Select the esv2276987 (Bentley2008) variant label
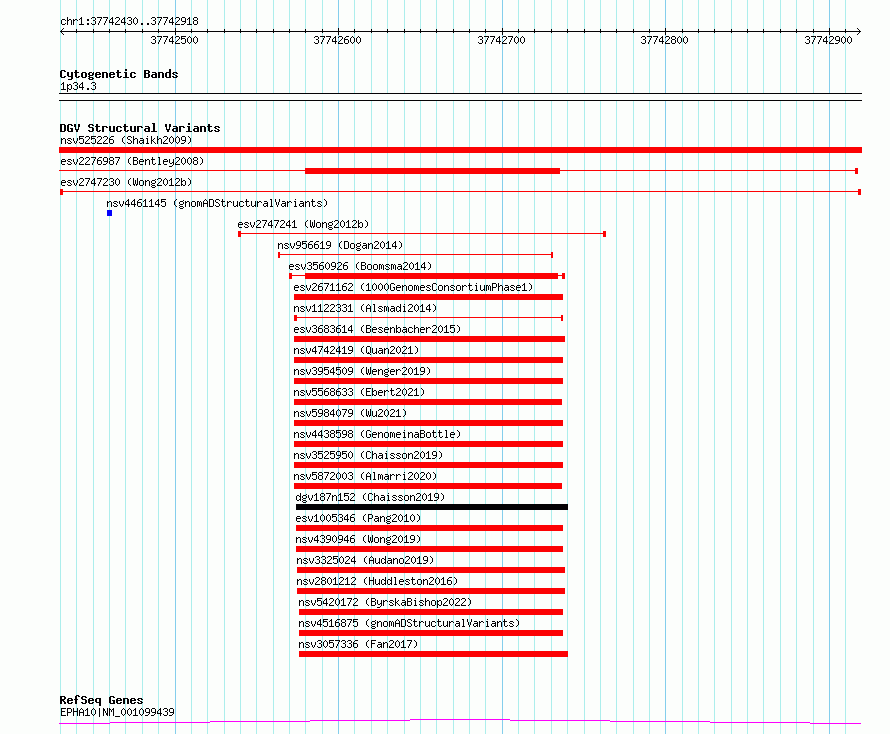 point(132,161)
